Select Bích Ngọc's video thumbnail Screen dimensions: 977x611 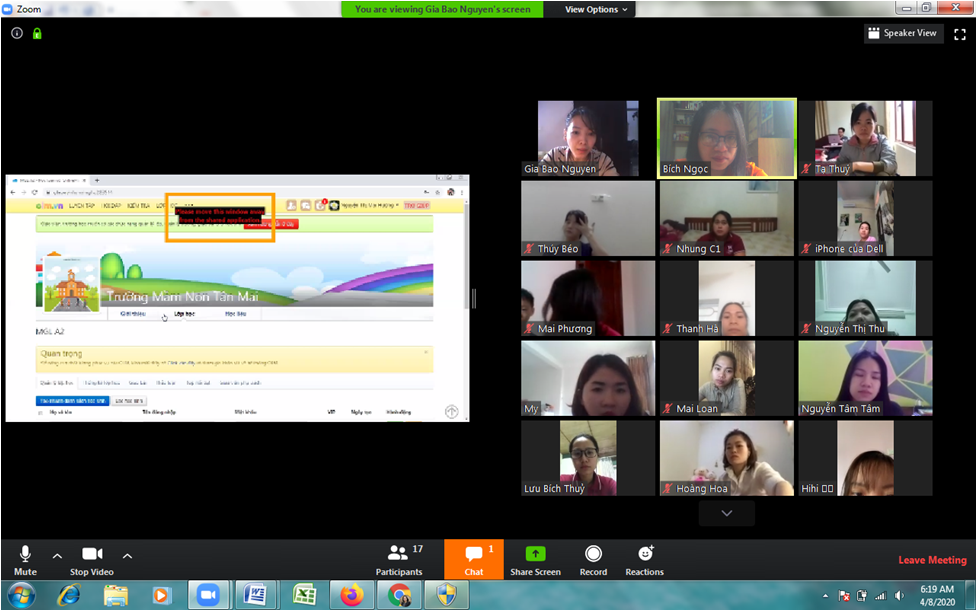[x=727, y=138]
